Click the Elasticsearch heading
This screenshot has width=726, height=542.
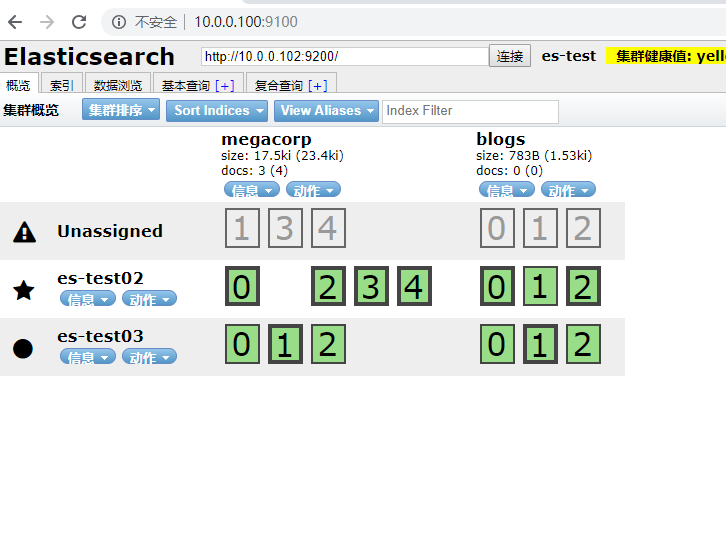pos(89,56)
